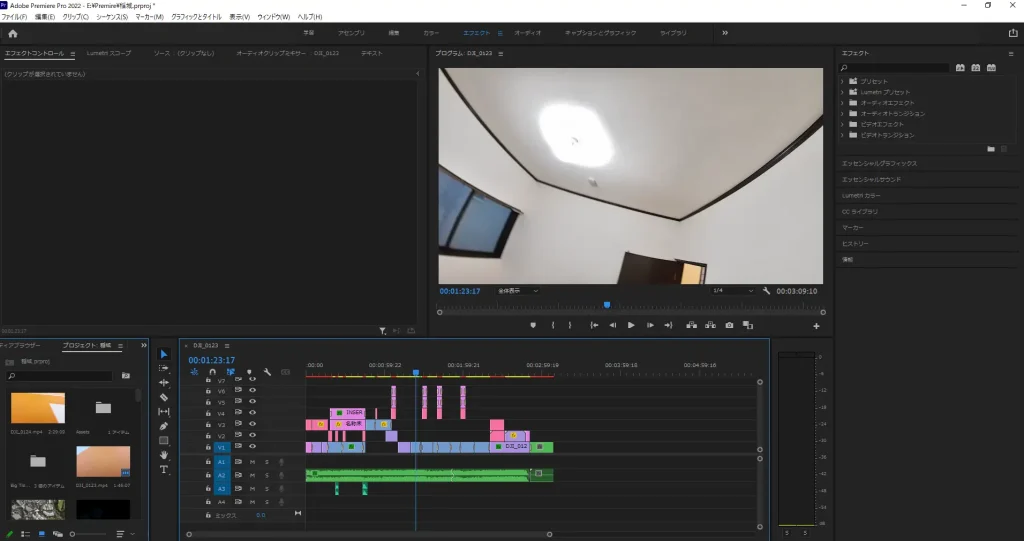Image resolution: width=1024 pixels, height=541 pixels.
Task: Open the 1/4 playback resolution dropdown
Action: [x=735, y=291]
